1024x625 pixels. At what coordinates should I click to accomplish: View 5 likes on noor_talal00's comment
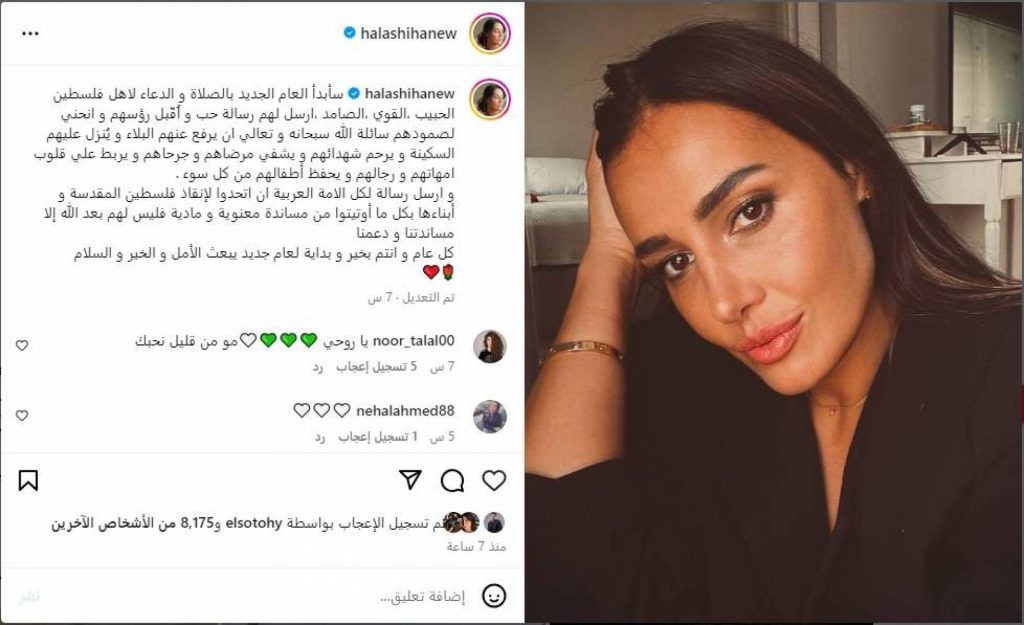point(377,366)
